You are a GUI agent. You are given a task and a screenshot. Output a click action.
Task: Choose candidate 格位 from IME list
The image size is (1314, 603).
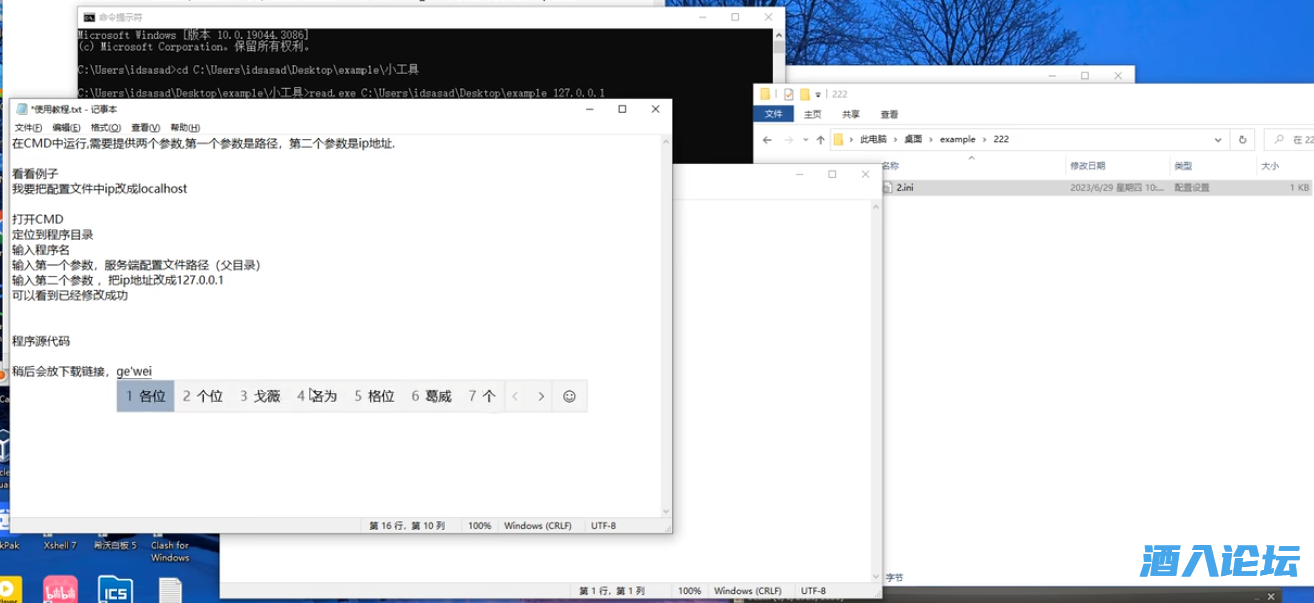pos(374,396)
